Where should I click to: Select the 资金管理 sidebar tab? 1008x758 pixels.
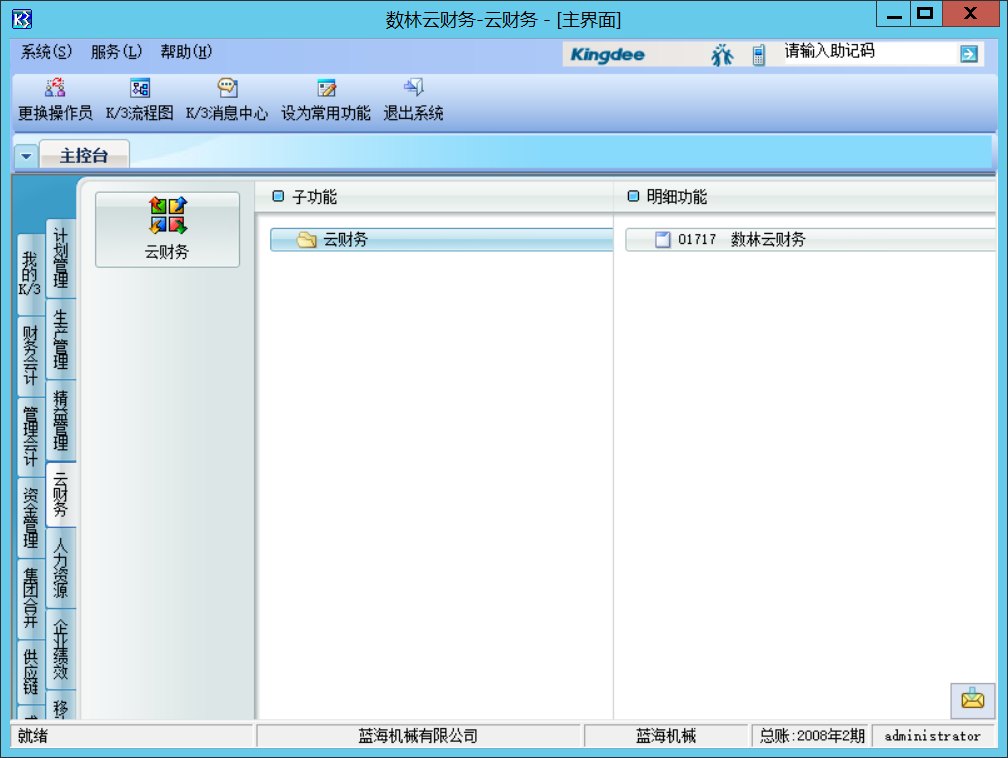[x=30, y=518]
